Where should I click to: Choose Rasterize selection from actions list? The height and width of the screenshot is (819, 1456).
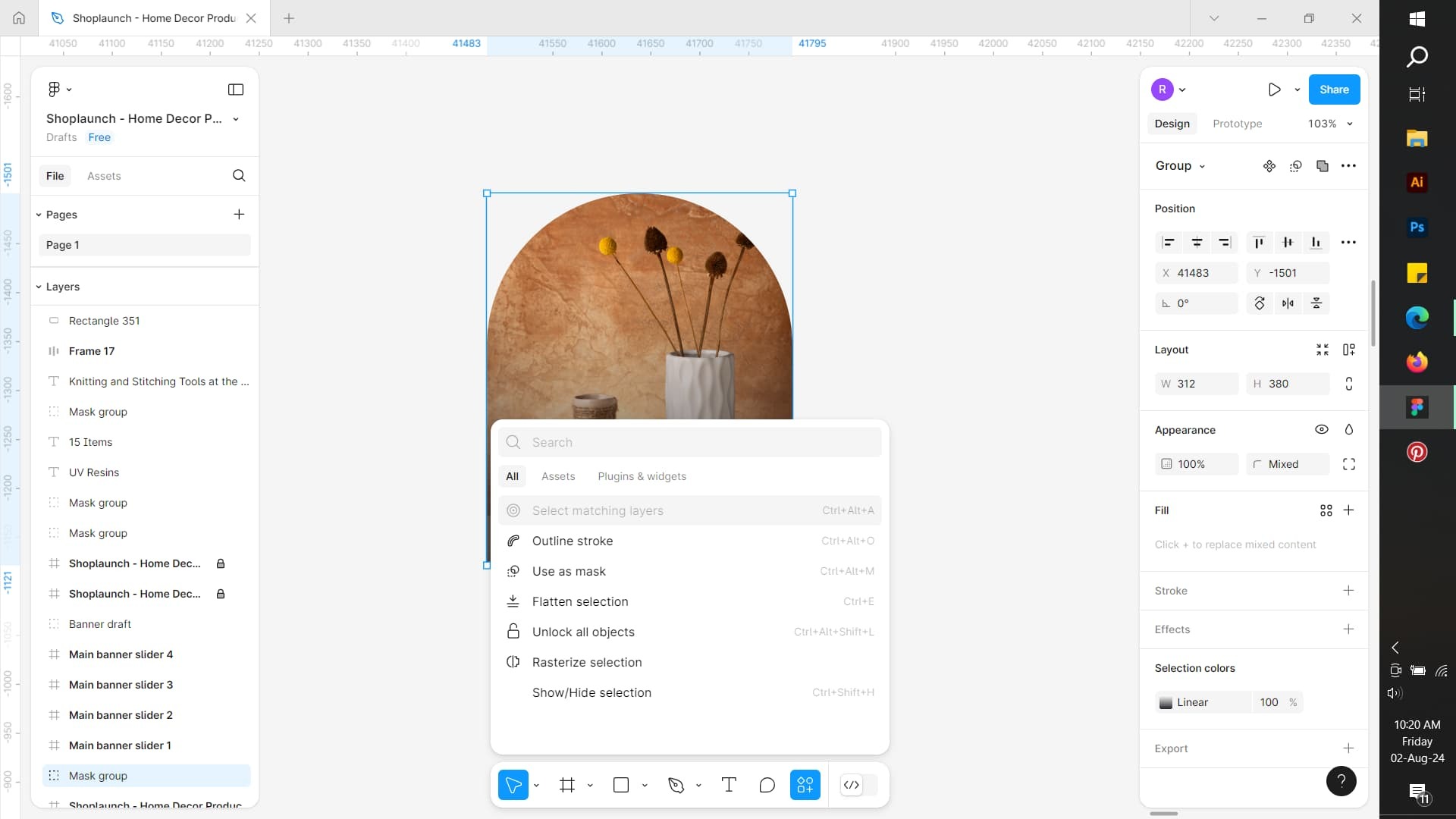tap(689, 662)
